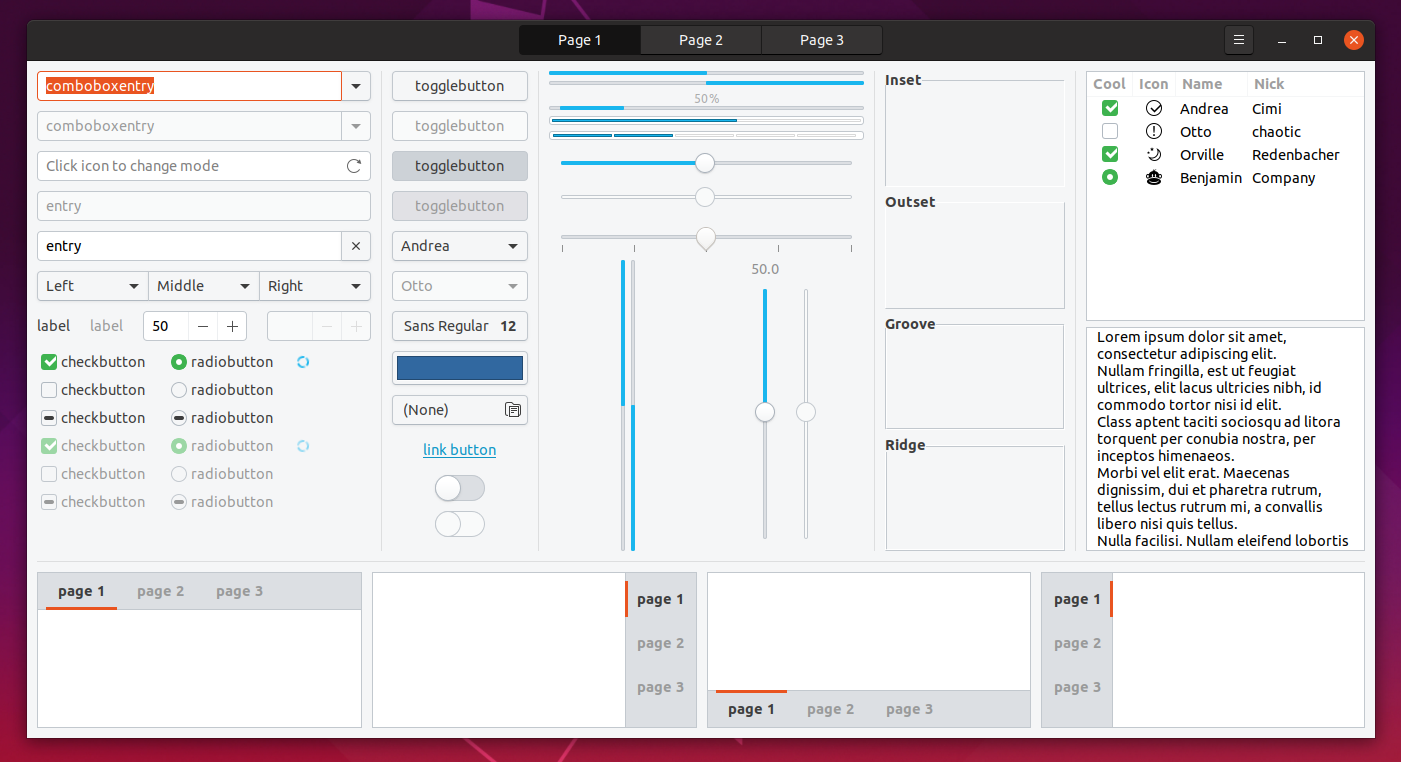Switch to Page 2 in the header bar
The image size is (1401, 762).
click(700, 40)
